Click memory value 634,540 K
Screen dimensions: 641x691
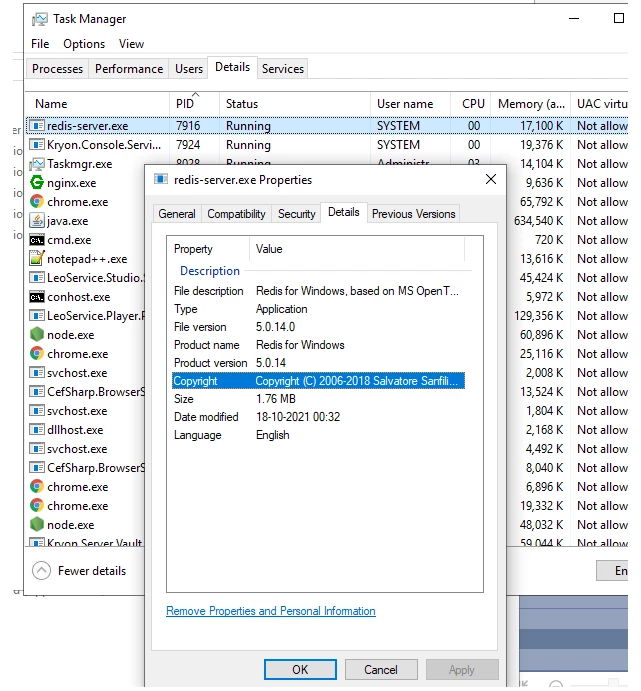(538, 220)
